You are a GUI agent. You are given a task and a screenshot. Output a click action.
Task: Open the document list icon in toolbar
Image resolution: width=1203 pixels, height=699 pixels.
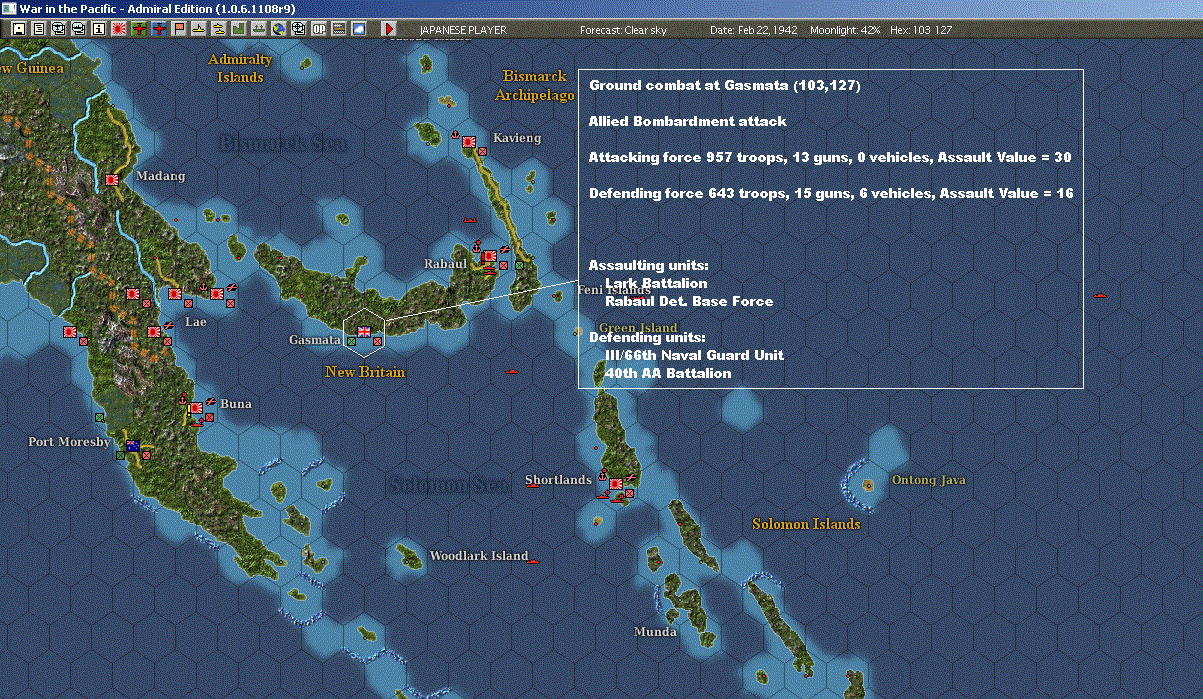(39, 29)
